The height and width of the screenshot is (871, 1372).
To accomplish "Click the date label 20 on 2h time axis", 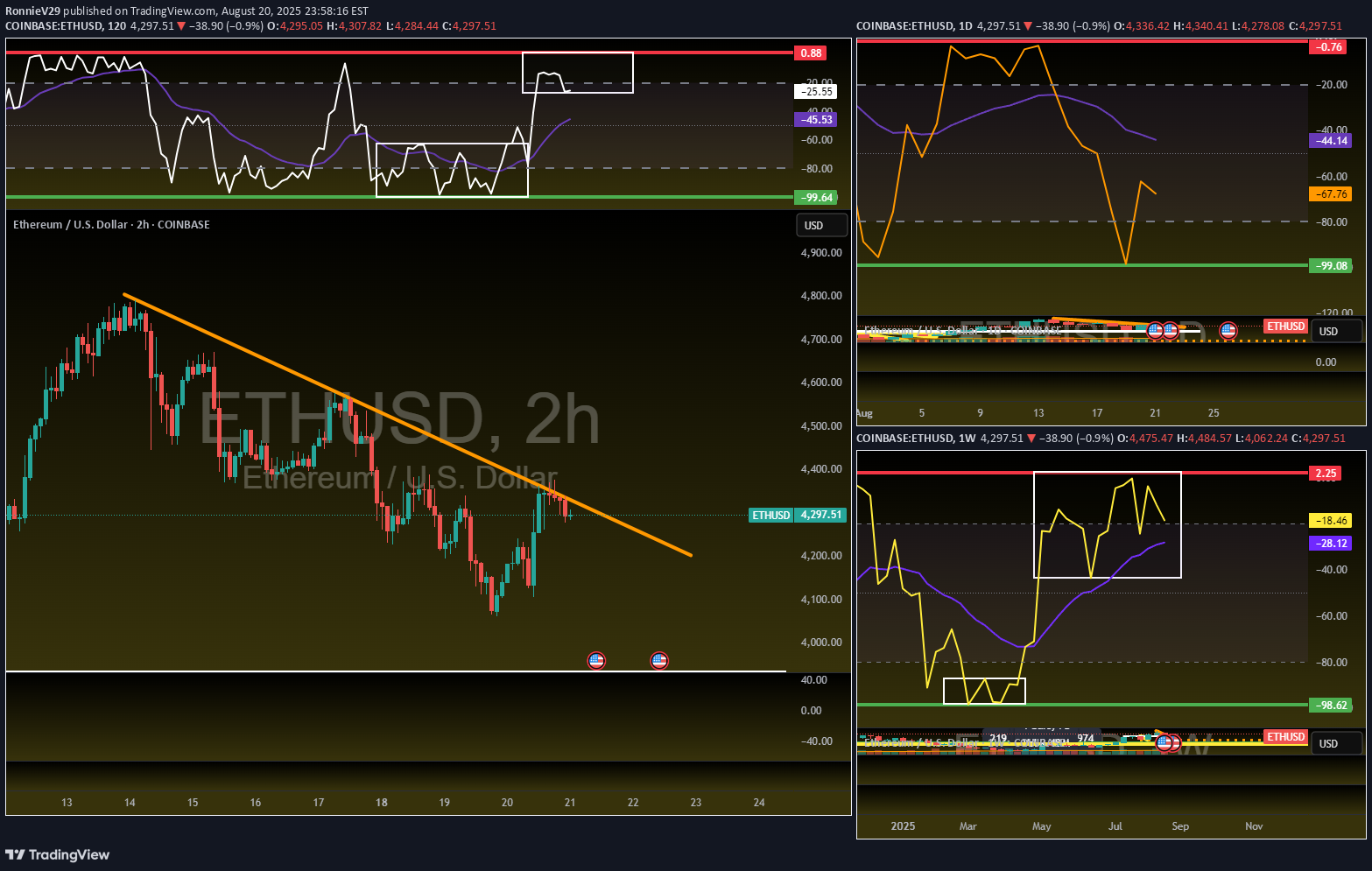I will [x=507, y=803].
